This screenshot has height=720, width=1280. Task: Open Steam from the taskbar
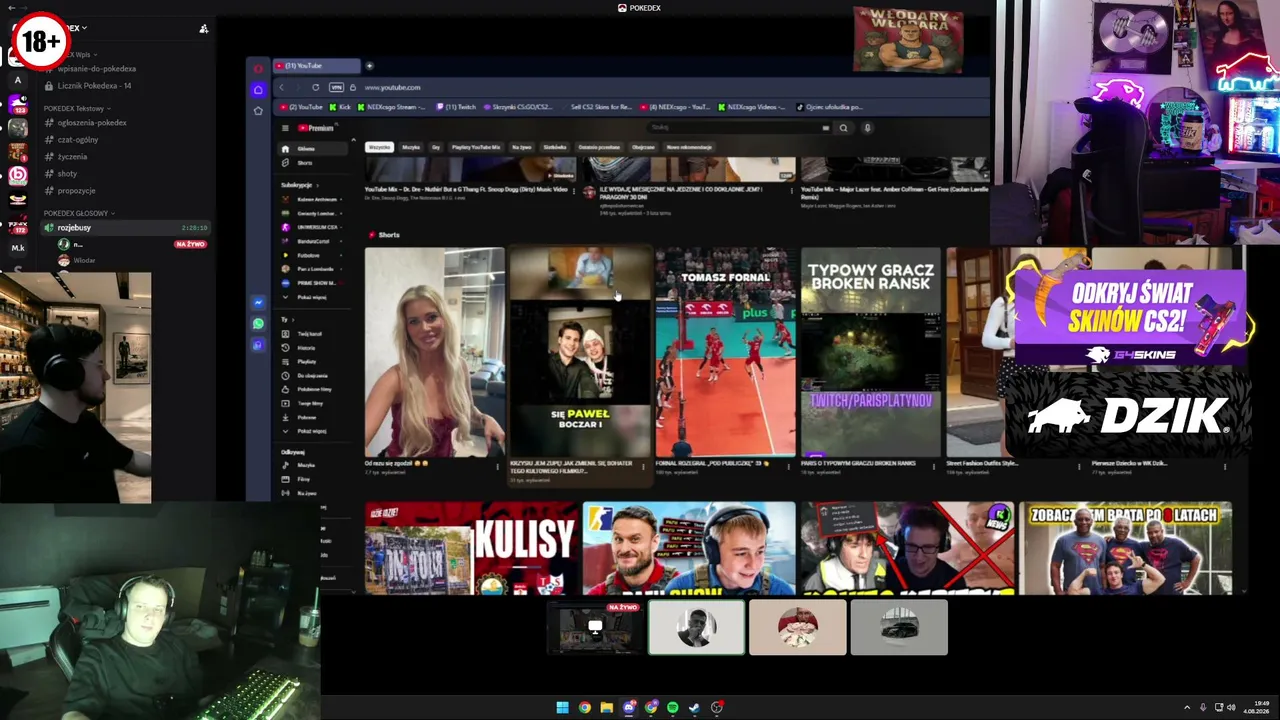point(694,708)
